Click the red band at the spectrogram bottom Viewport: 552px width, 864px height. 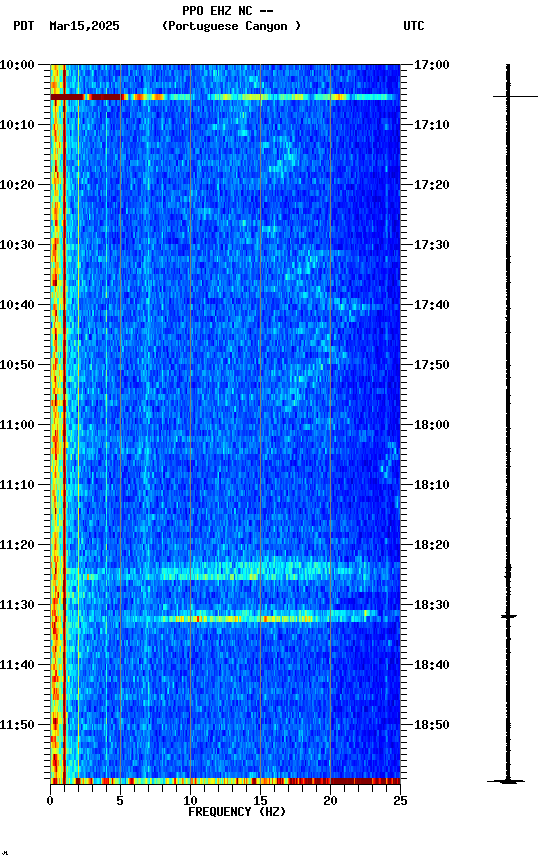[225, 781]
